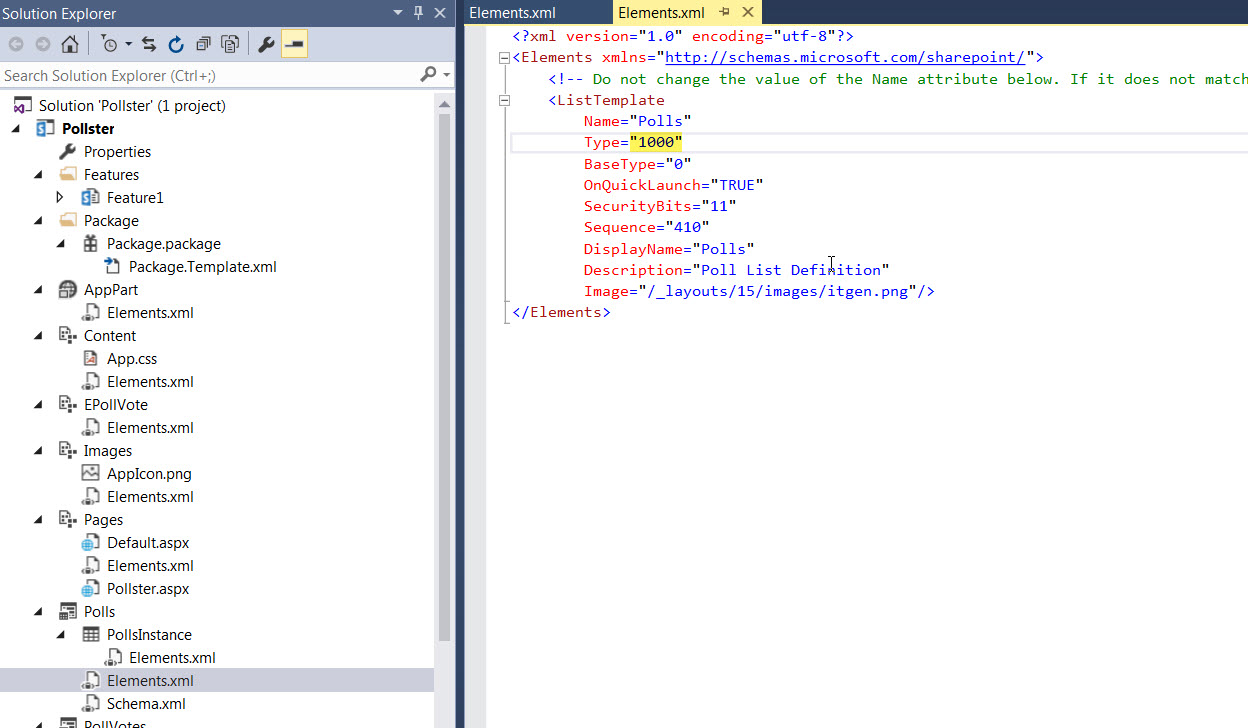This screenshot has width=1248, height=728.
Task: Collapse the ListTemplate XML node
Action: (505, 100)
